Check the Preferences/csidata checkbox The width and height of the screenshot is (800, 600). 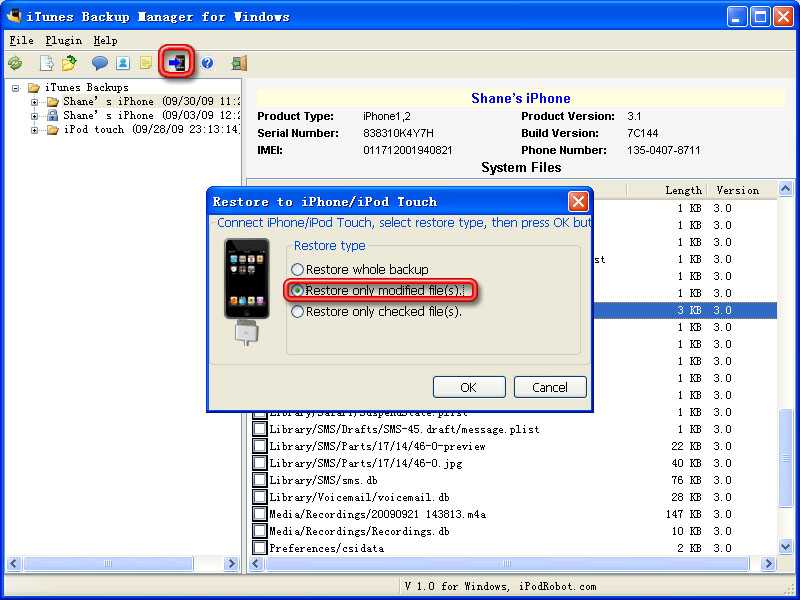click(x=260, y=548)
